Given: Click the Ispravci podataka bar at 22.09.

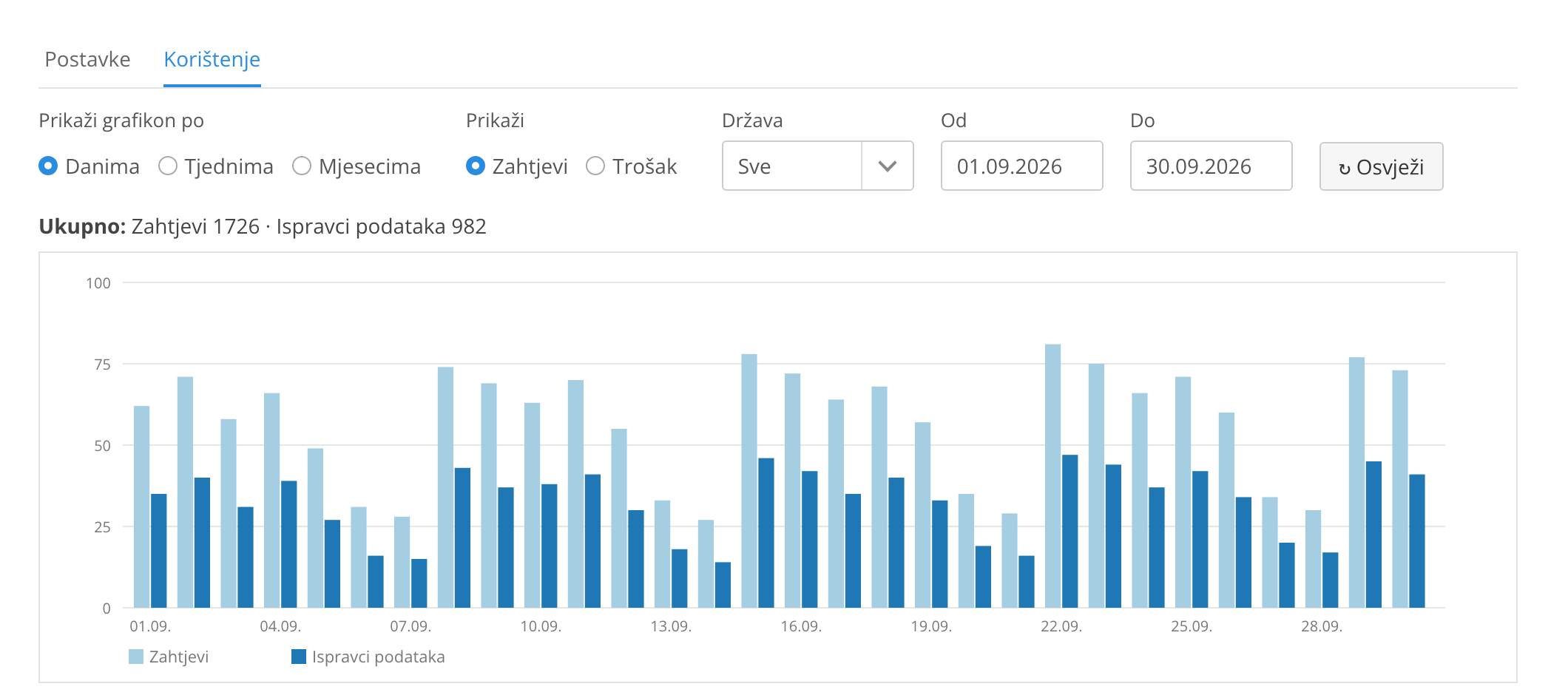Looking at the screenshot, I should coord(1070,531).
